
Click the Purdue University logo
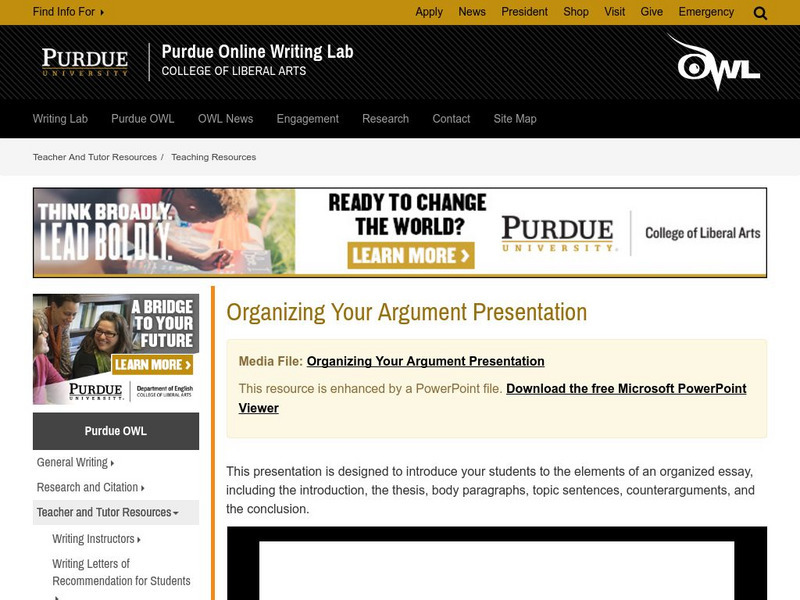click(x=85, y=62)
